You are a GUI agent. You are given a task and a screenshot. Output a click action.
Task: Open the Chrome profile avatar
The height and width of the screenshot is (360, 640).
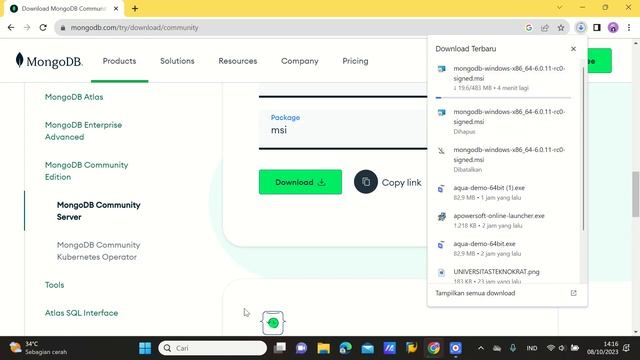pyautogui.click(x=613, y=27)
